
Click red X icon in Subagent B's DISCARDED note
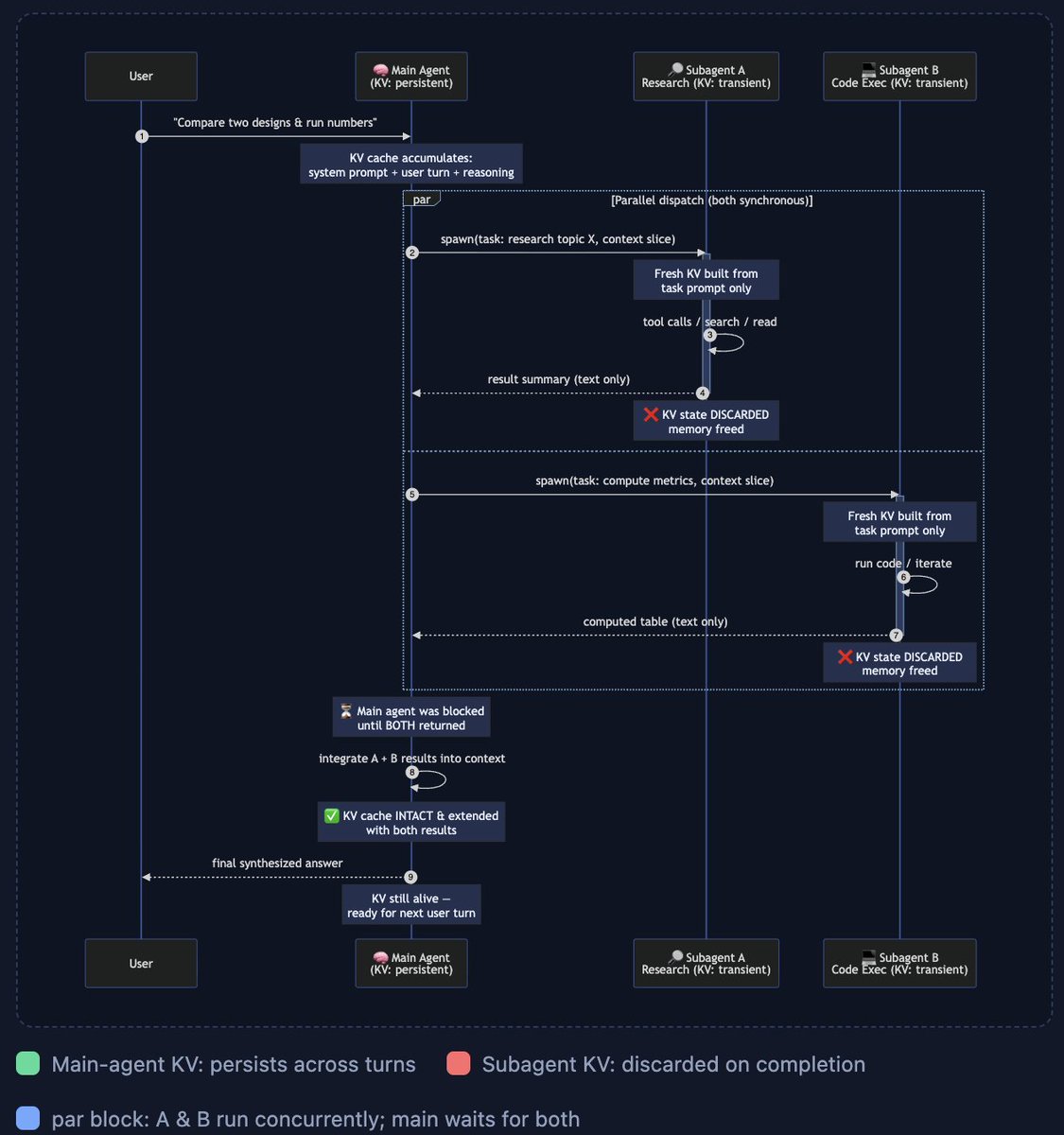click(845, 656)
